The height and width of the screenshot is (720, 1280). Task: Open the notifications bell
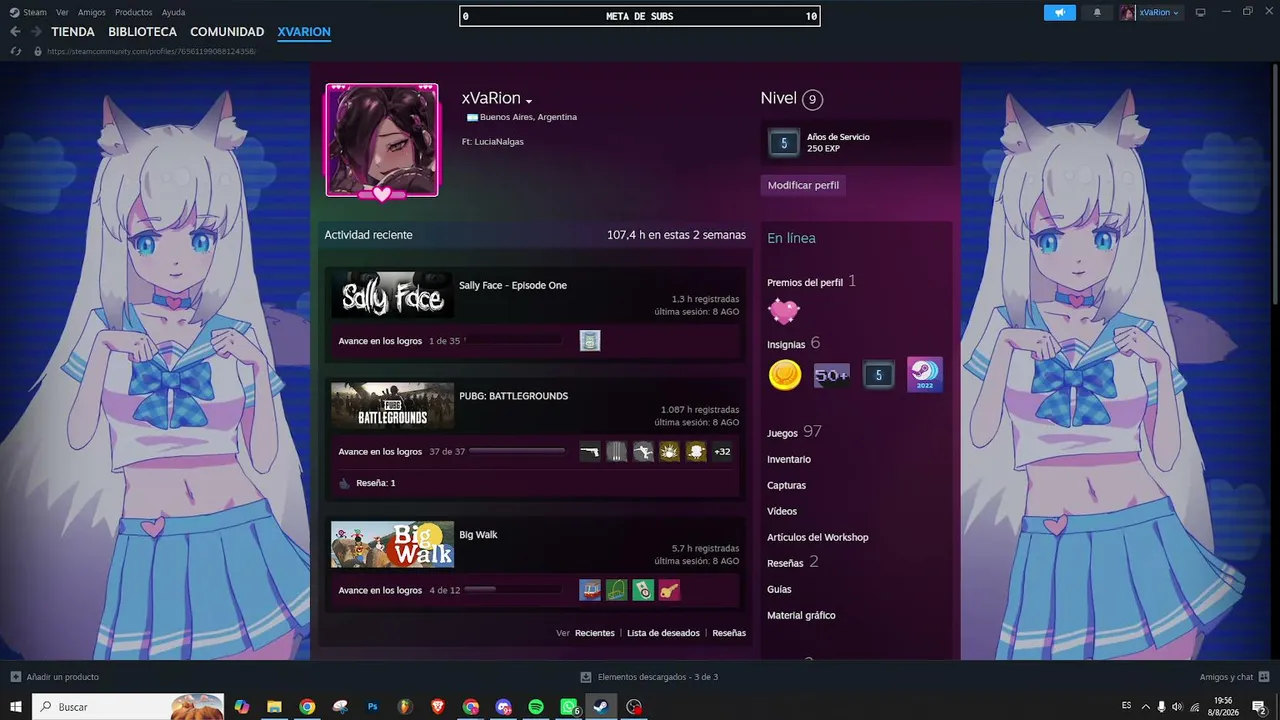coord(1097,13)
